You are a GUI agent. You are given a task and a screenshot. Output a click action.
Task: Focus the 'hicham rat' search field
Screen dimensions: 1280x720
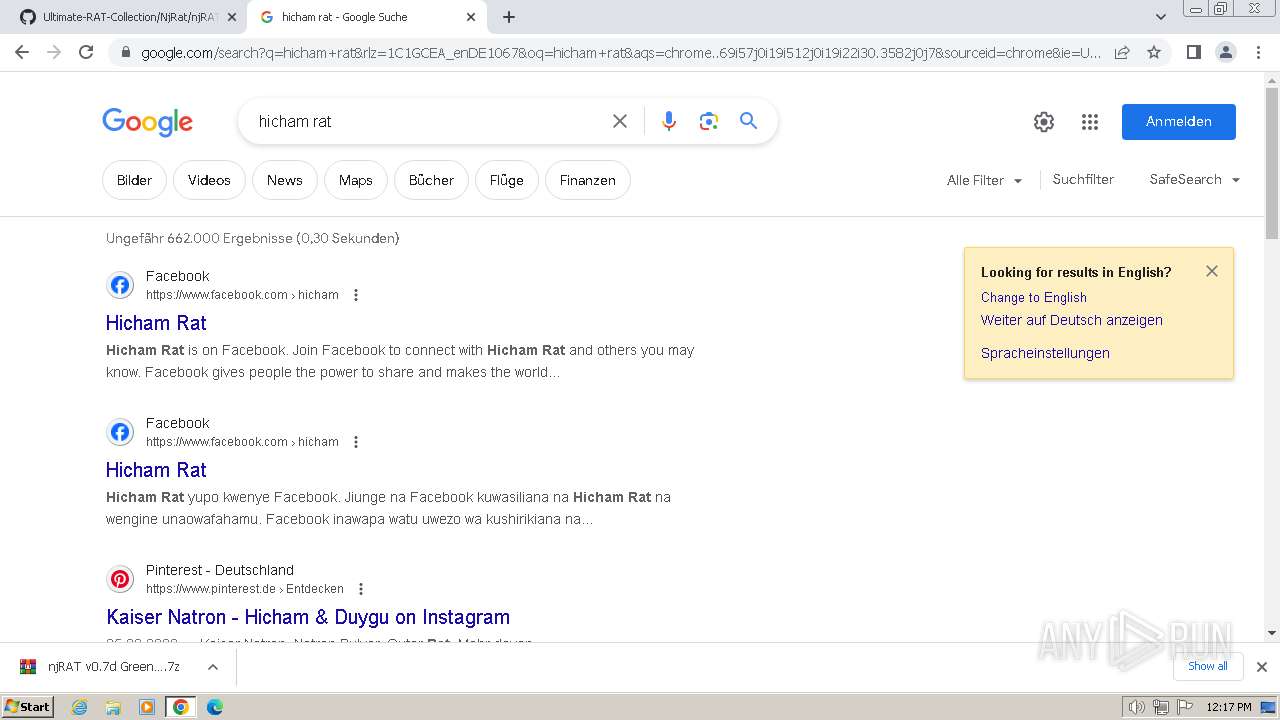pos(425,121)
